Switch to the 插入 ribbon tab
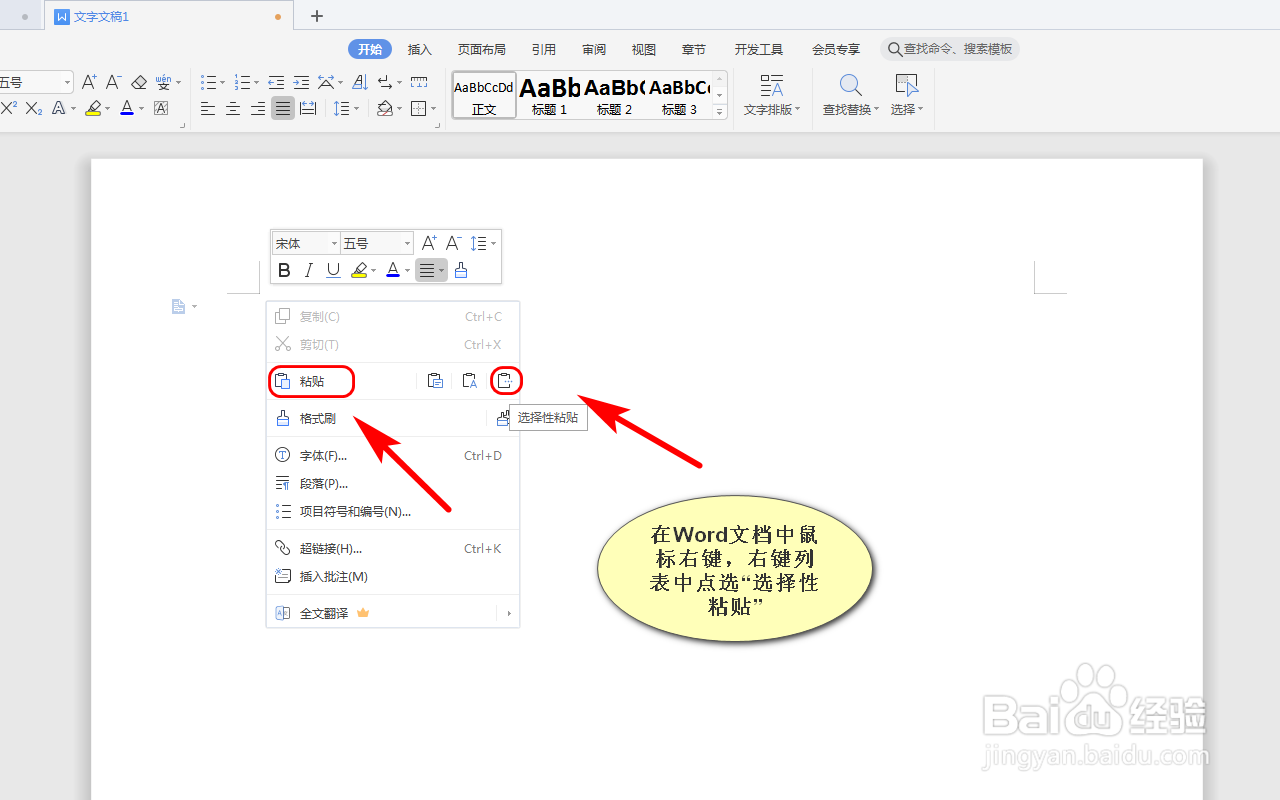 (420, 49)
